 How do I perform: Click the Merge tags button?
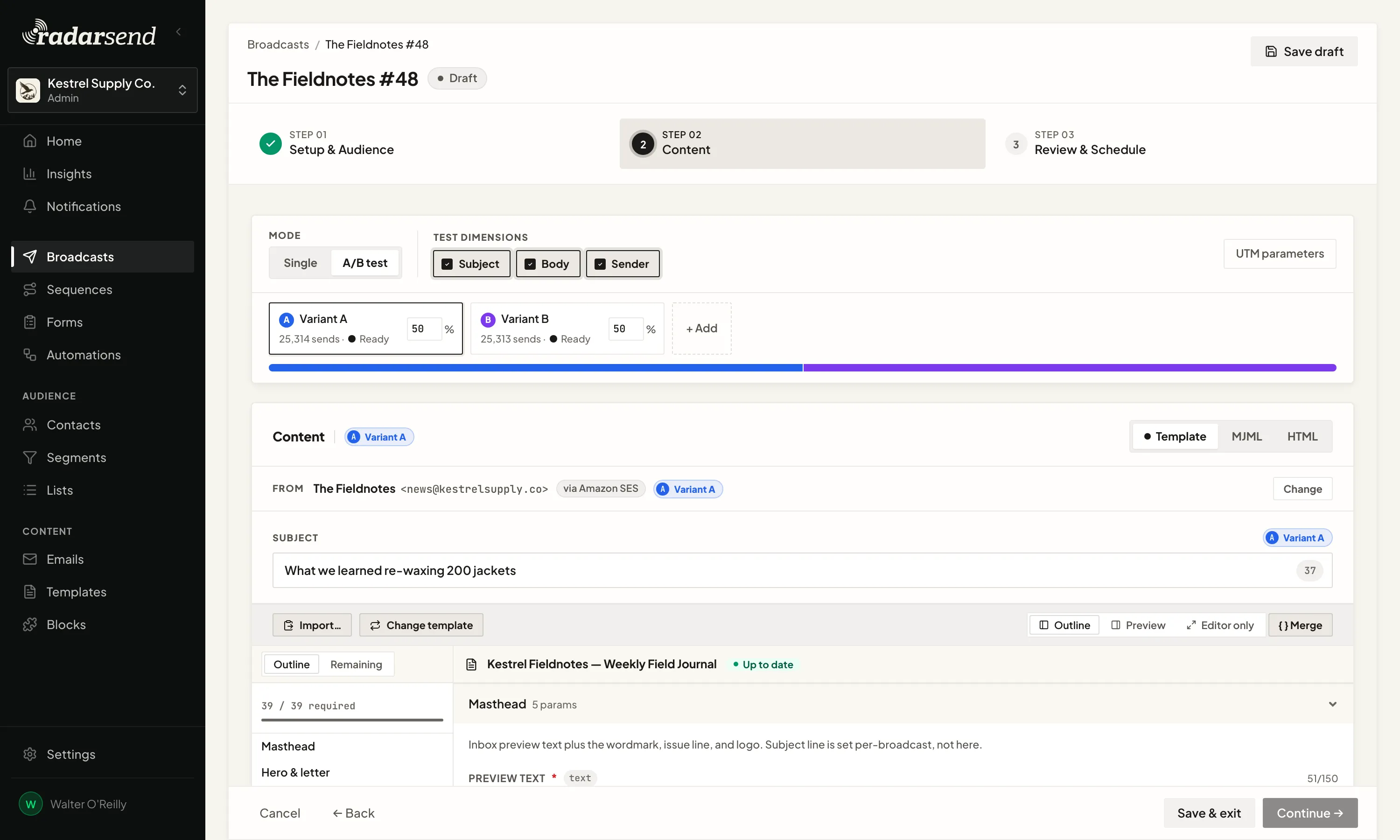1301,625
